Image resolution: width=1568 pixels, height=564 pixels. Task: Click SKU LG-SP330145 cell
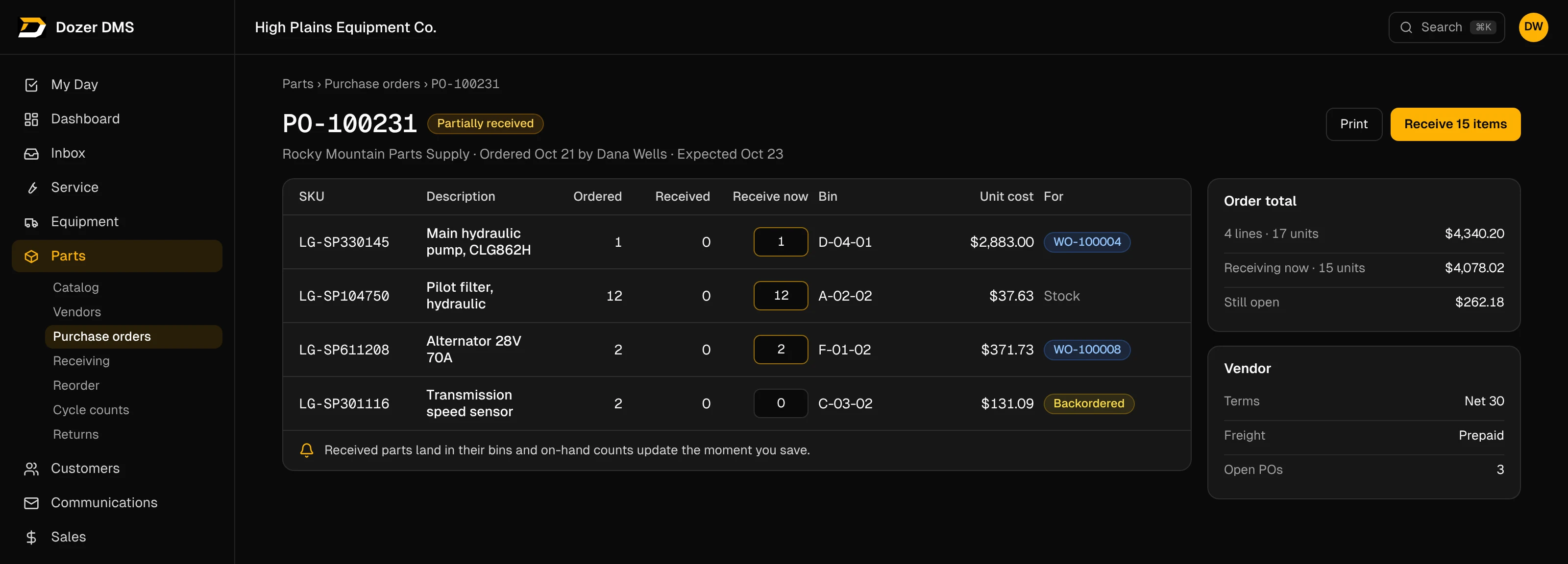[344, 242]
